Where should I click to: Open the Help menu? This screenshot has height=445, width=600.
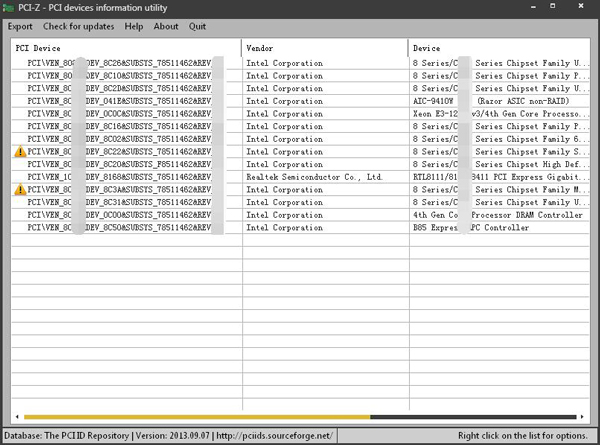pyautogui.click(x=134, y=26)
